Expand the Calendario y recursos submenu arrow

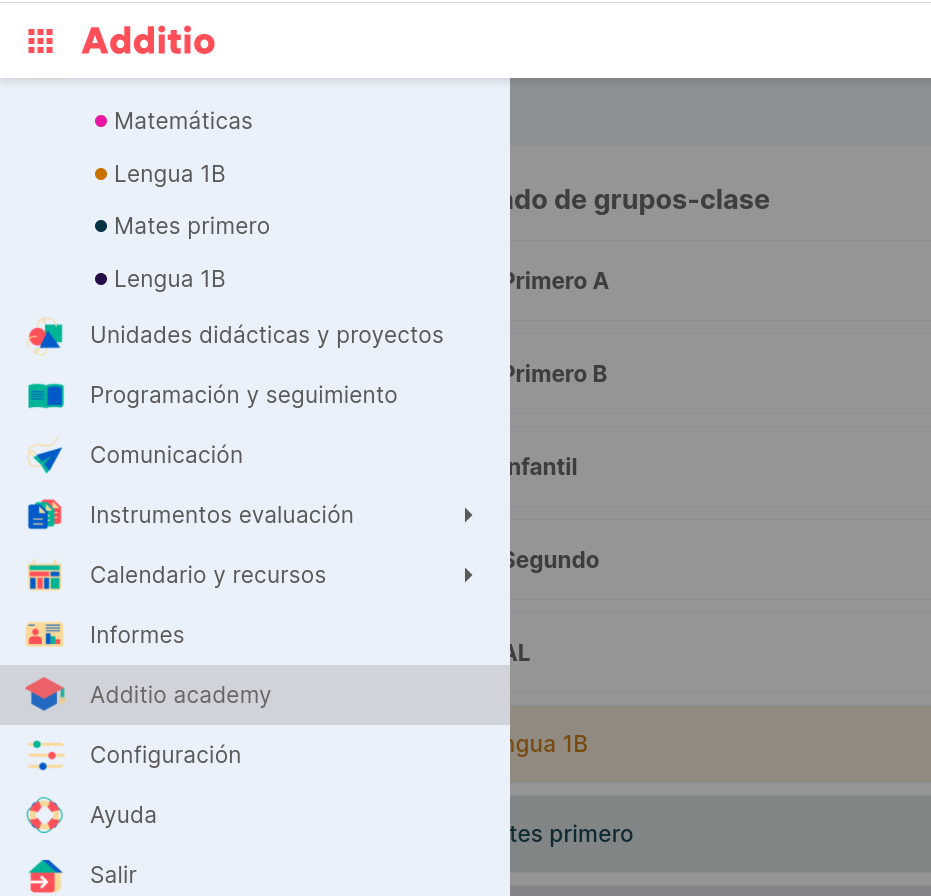point(468,575)
